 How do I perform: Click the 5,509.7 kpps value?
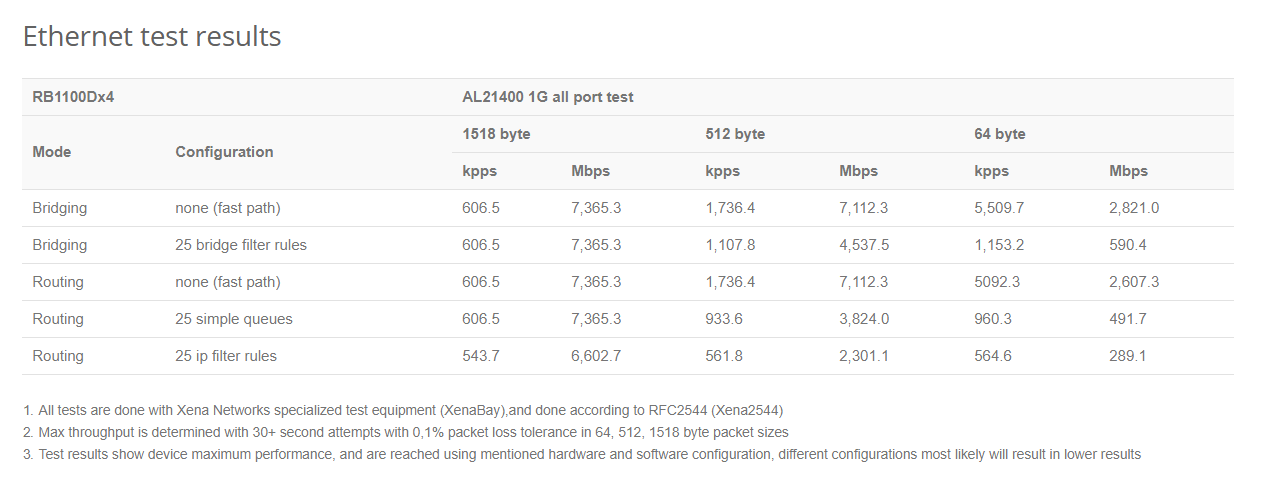pos(999,208)
